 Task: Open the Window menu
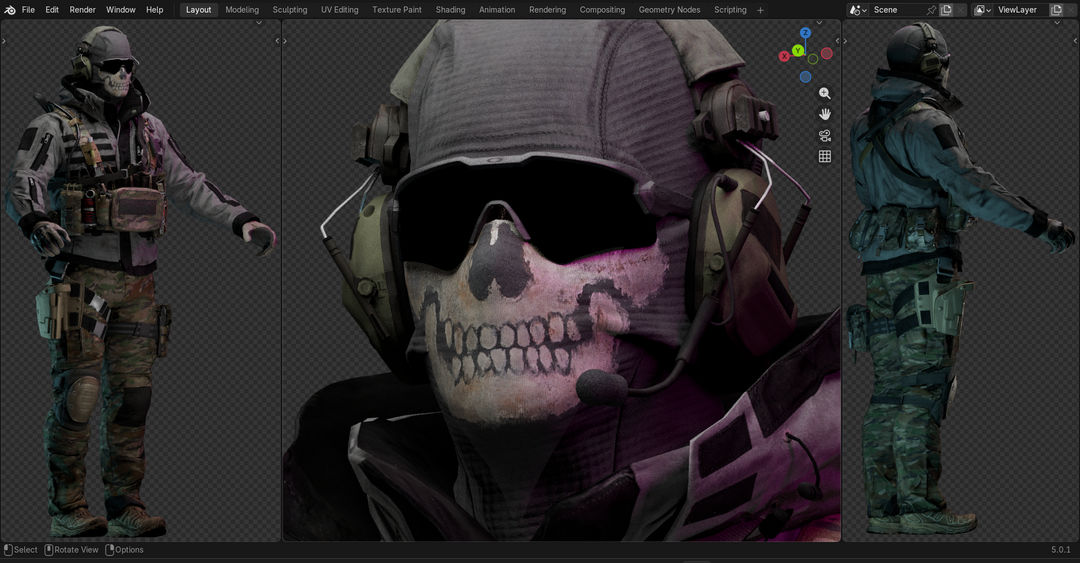[121, 10]
